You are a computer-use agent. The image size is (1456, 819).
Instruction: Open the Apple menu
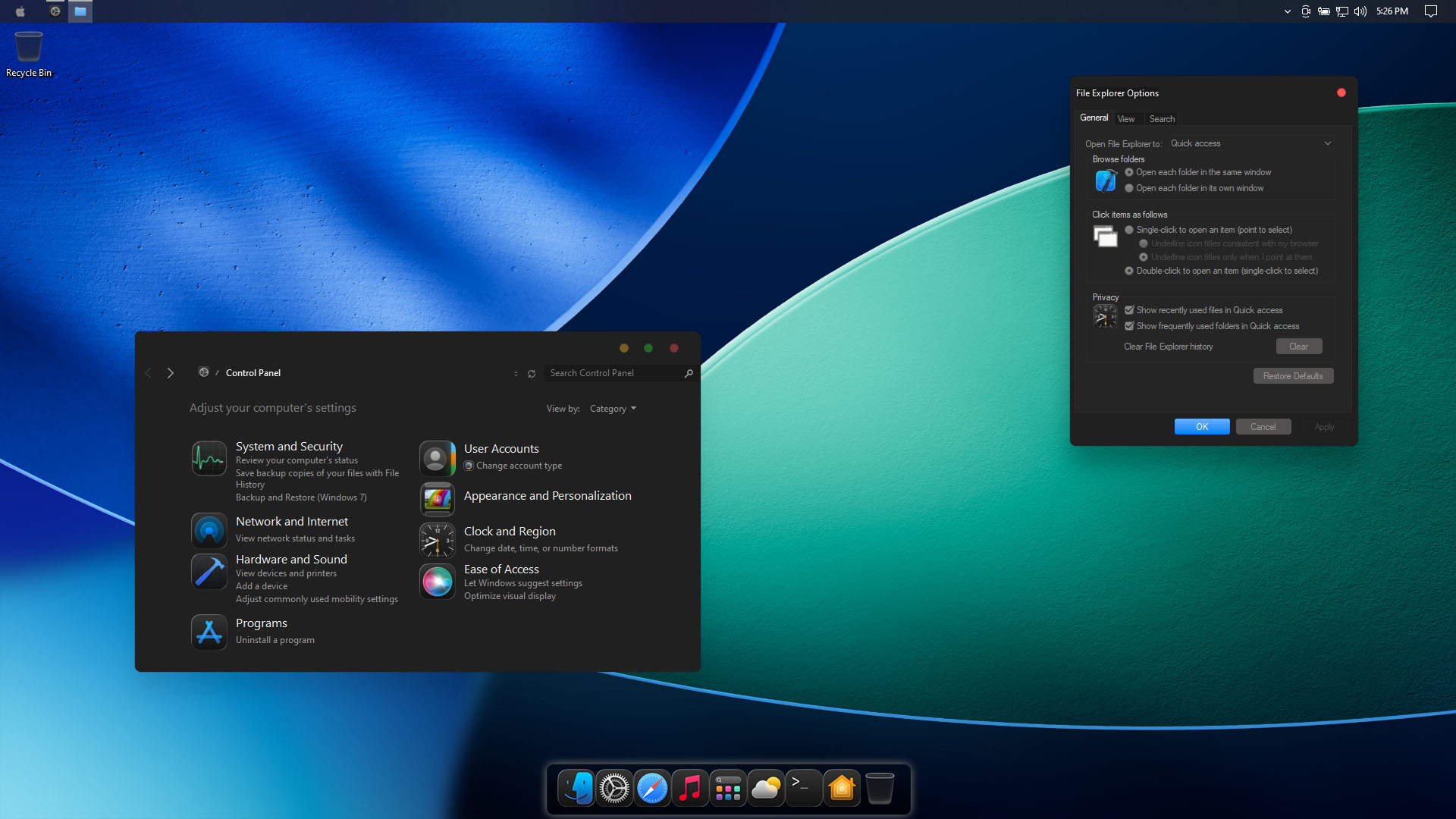[20, 11]
